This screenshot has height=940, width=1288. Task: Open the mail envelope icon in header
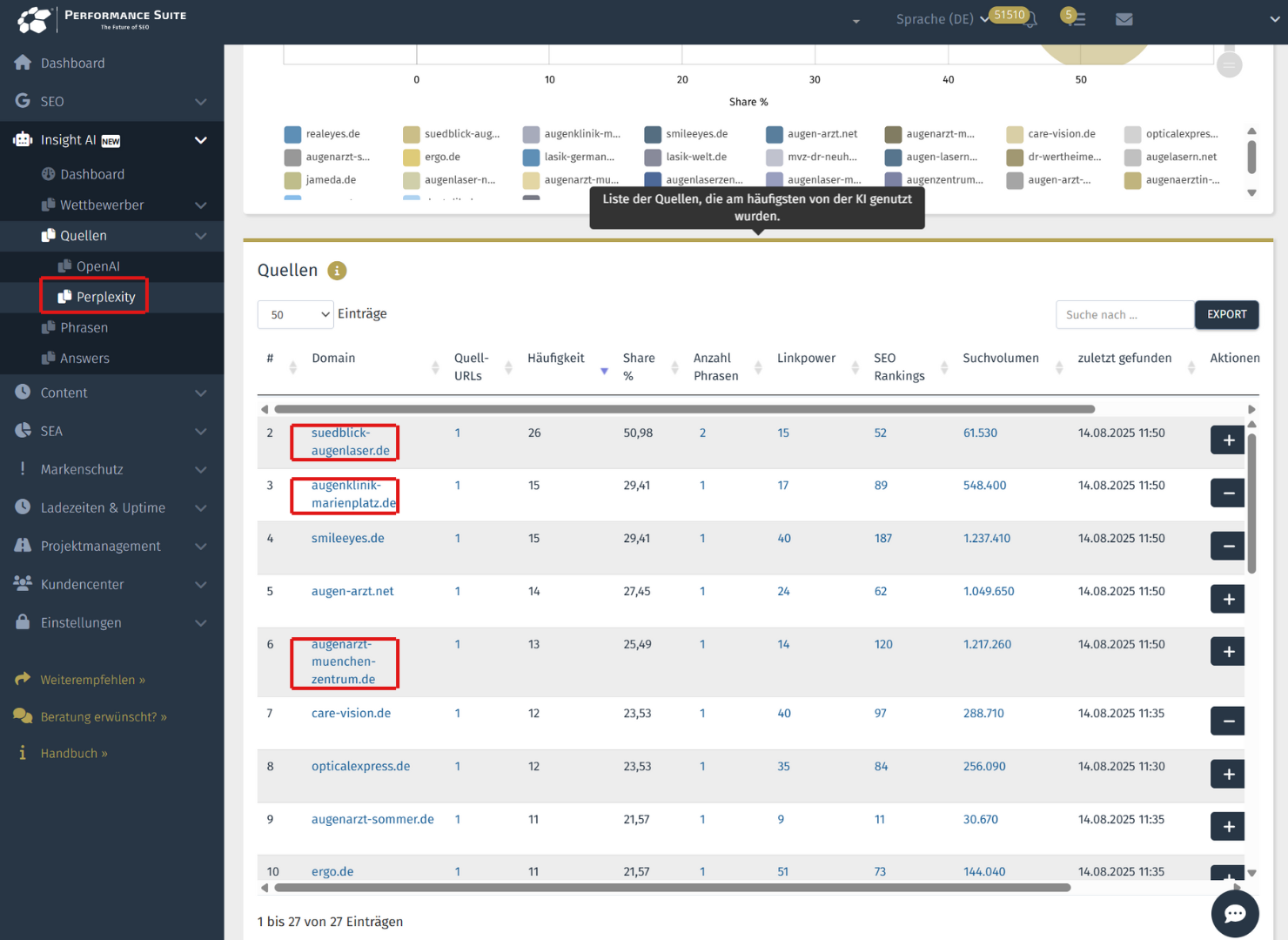click(1124, 19)
